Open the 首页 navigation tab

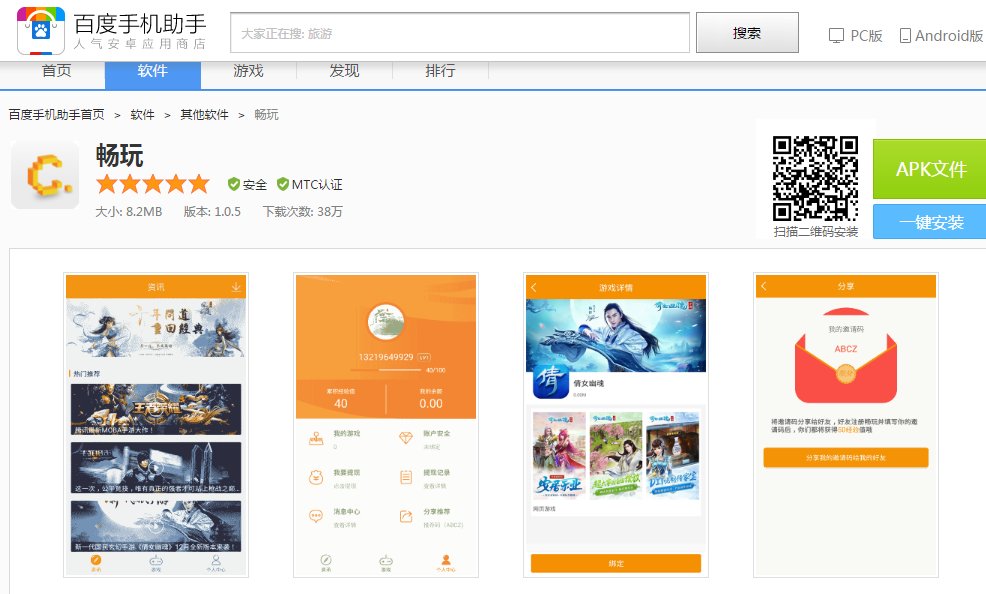[56, 71]
